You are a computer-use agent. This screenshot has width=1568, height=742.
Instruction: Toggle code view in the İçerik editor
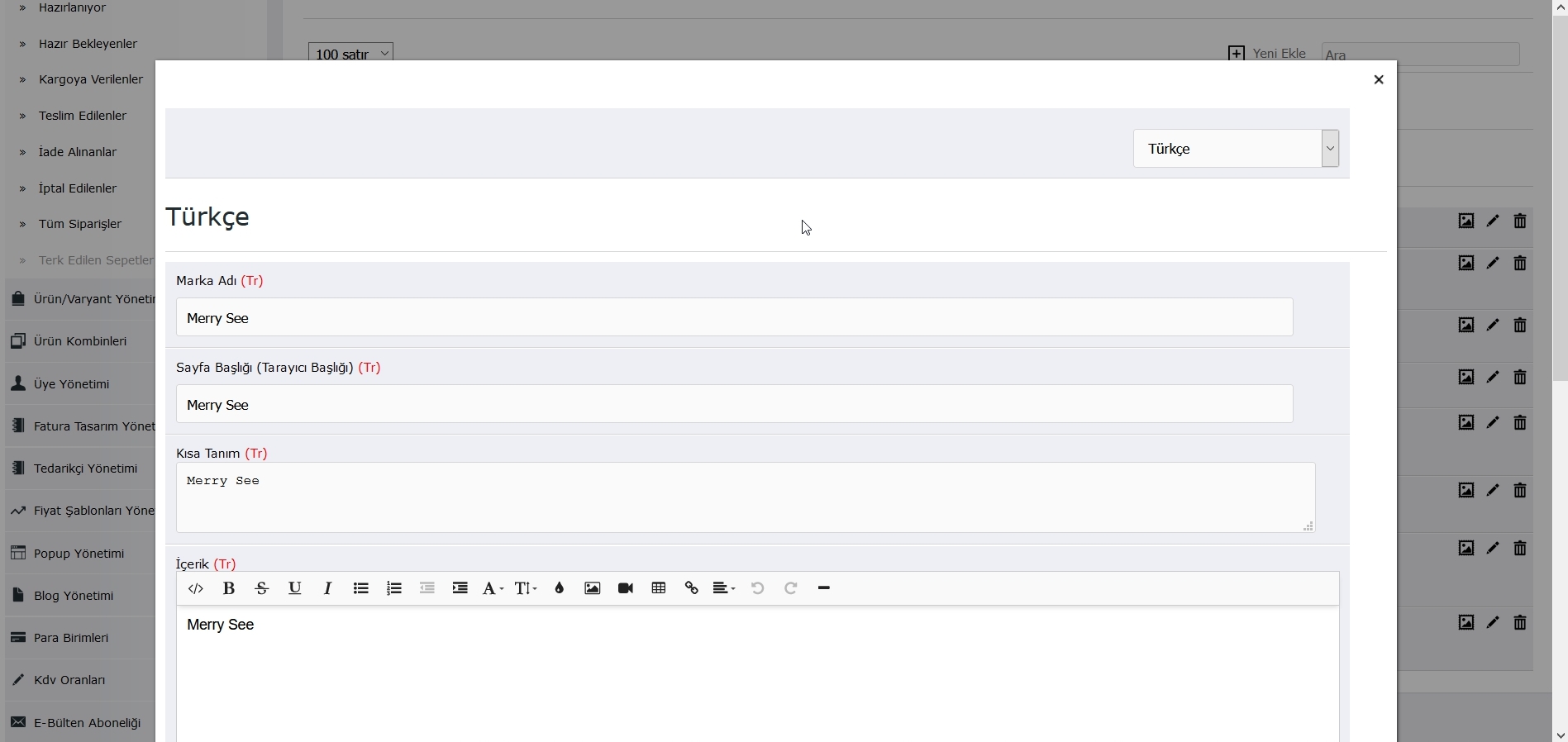pos(196,588)
